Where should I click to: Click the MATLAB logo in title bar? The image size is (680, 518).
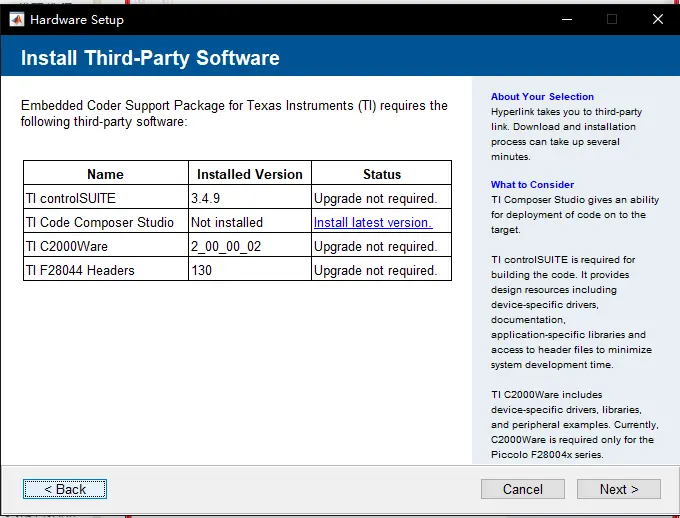[x=16, y=20]
